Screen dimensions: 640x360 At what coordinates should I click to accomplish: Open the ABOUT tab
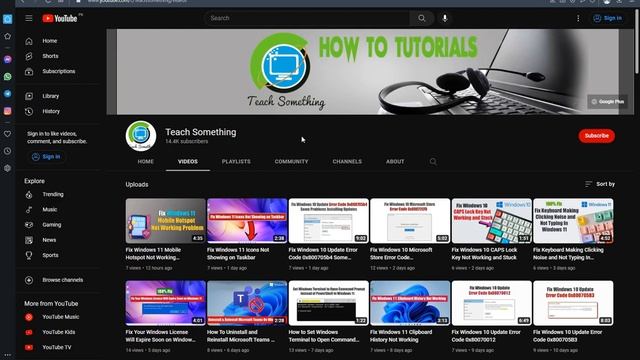[395, 162]
